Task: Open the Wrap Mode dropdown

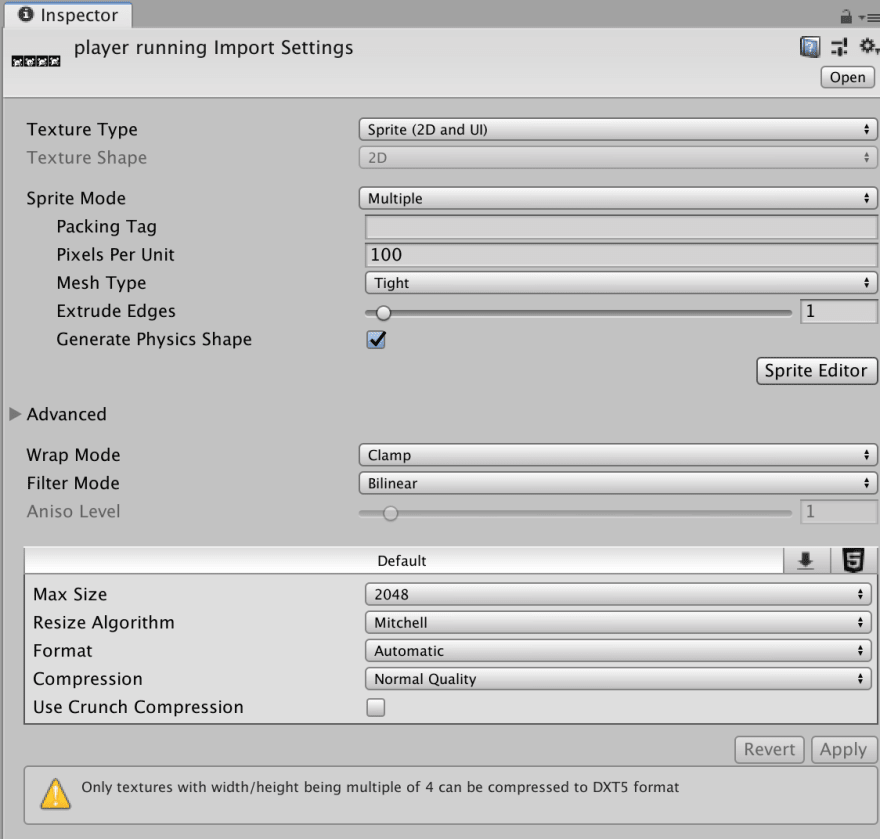Action: click(x=617, y=455)
